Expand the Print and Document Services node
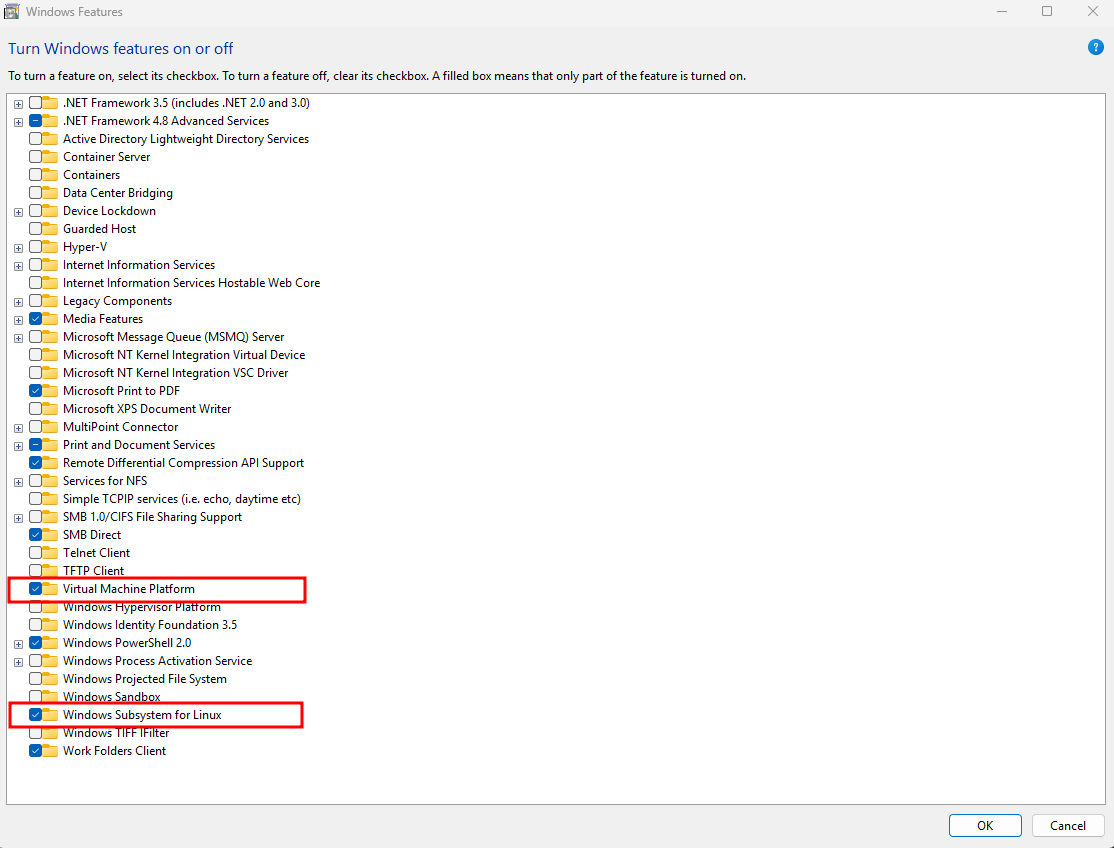This screenshot has width=1114, height=848. (18, 446)
